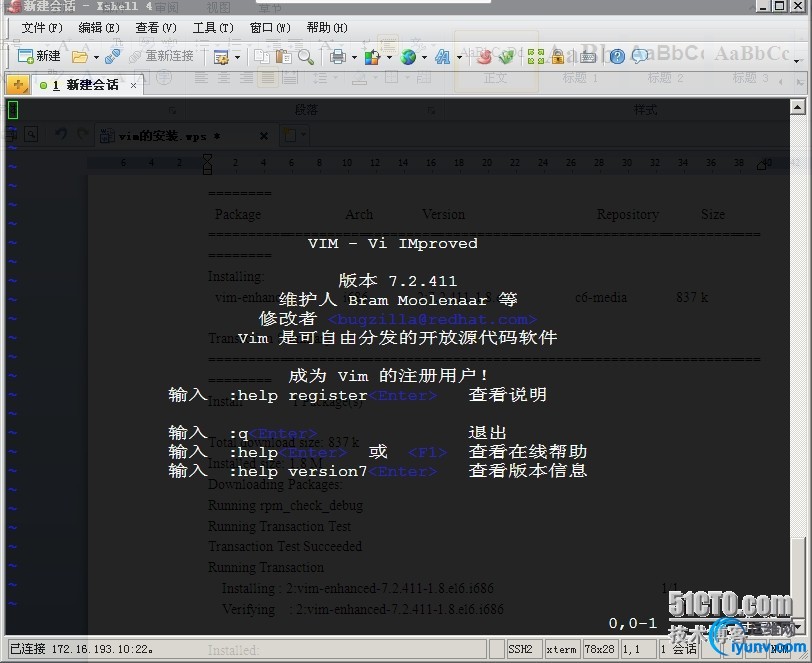Viewport: 812px width, 663px height.
Task: Click the Xshell title bar icon
Action: pyautogui.click(x=13, y=6)
